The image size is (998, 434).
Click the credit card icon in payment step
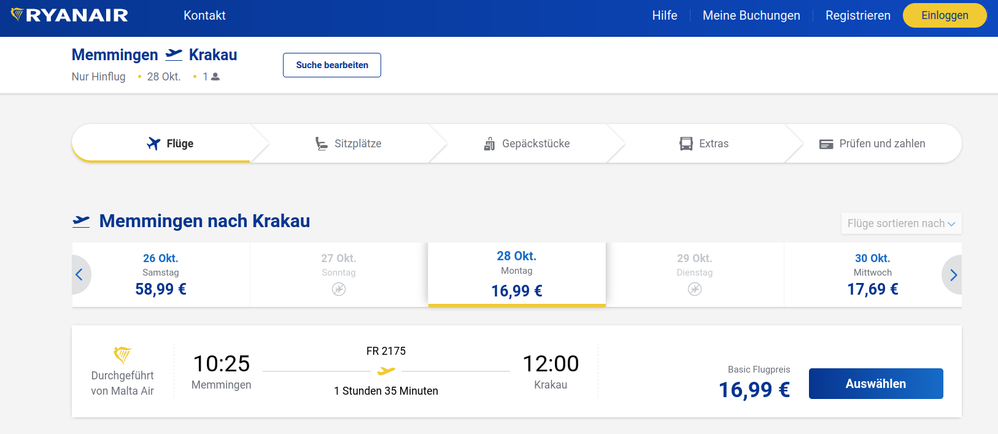click(826, 144)
